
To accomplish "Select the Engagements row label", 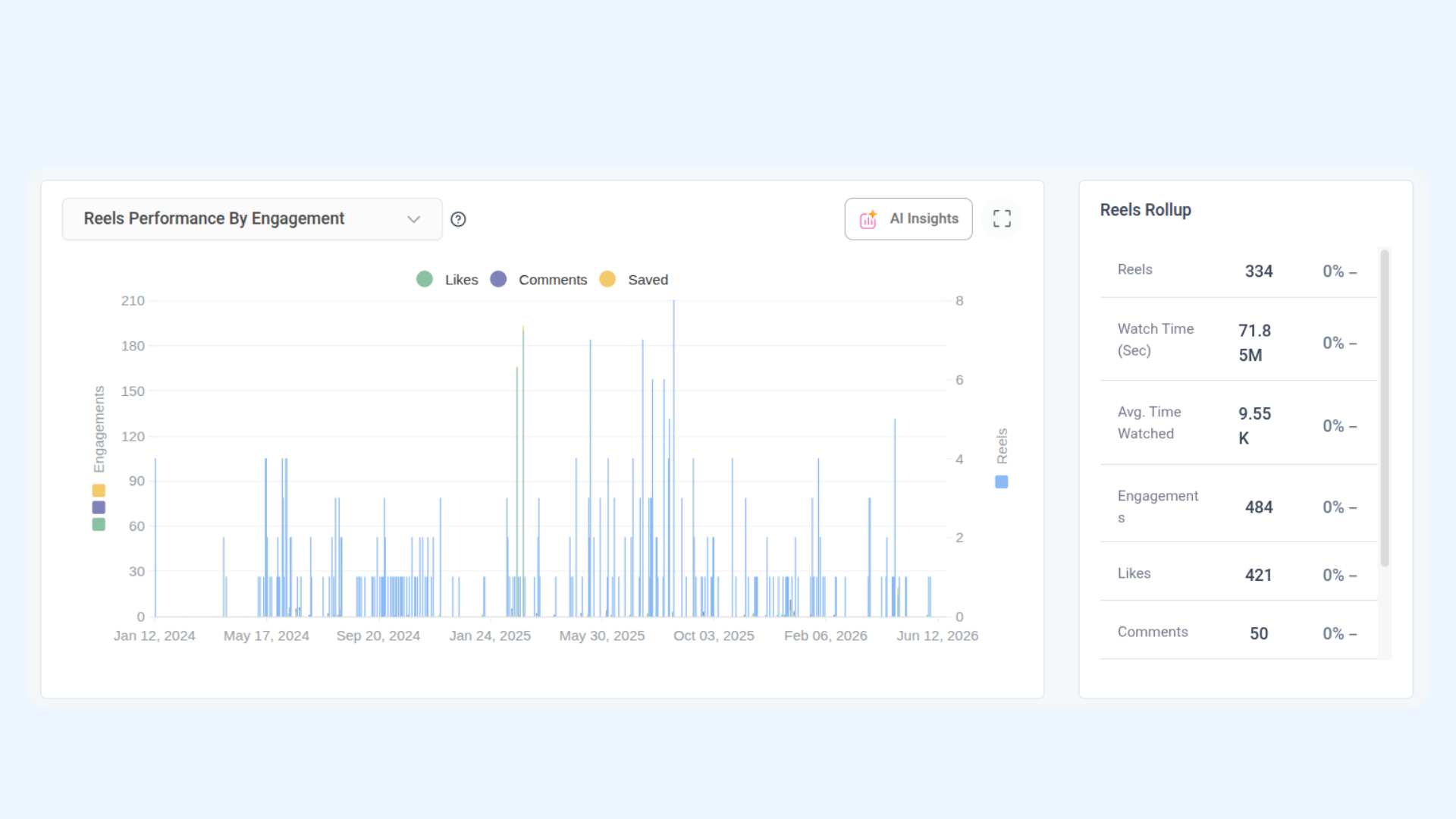I will (1158, 507).
